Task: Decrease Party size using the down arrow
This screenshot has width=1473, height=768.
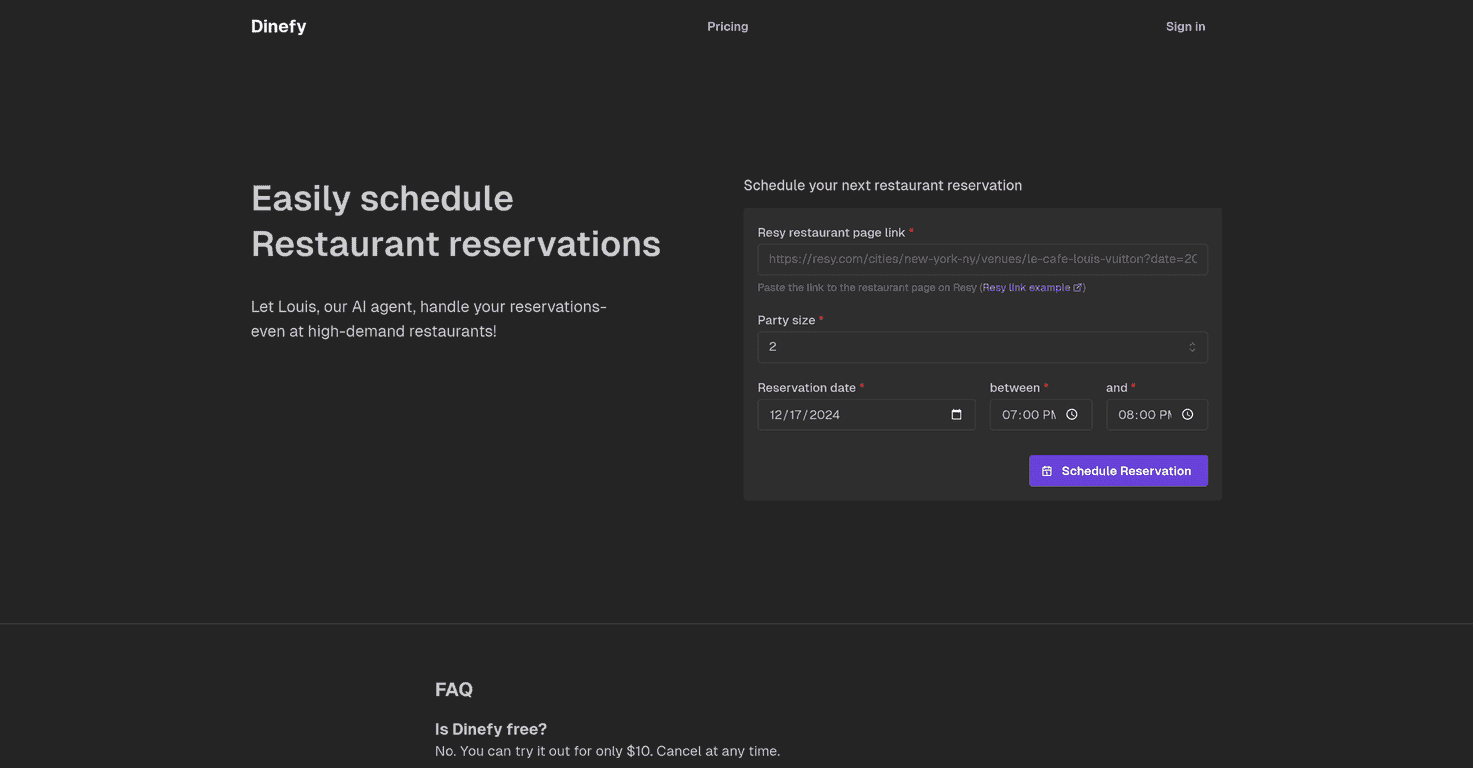Action: [x=1192, y=350]
